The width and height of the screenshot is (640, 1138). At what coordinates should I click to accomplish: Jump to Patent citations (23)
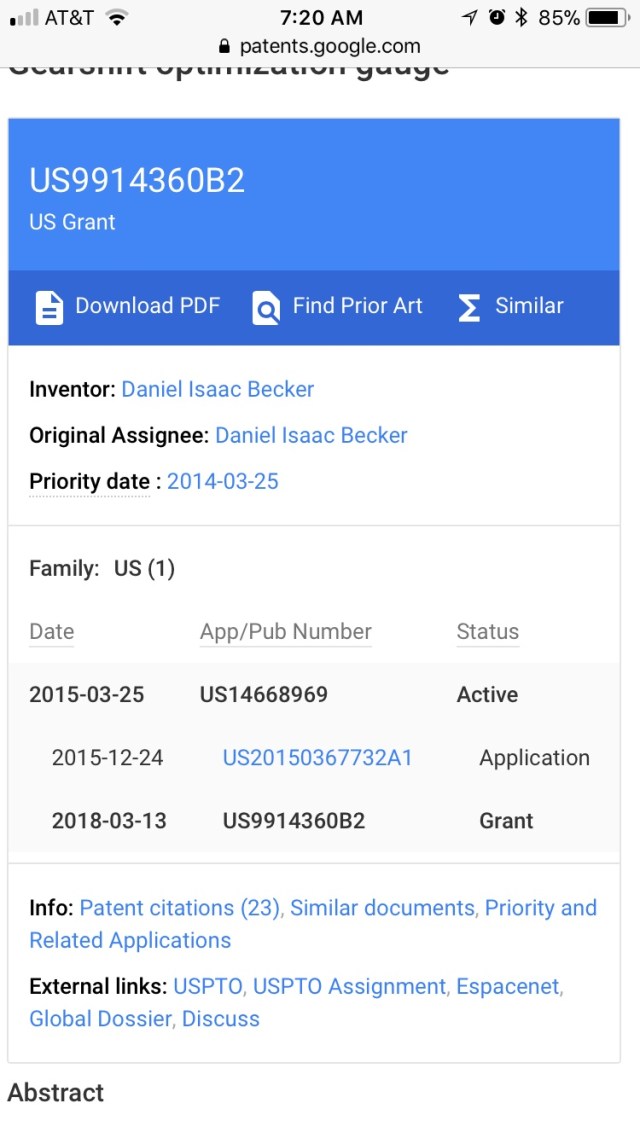coord(181,908)
